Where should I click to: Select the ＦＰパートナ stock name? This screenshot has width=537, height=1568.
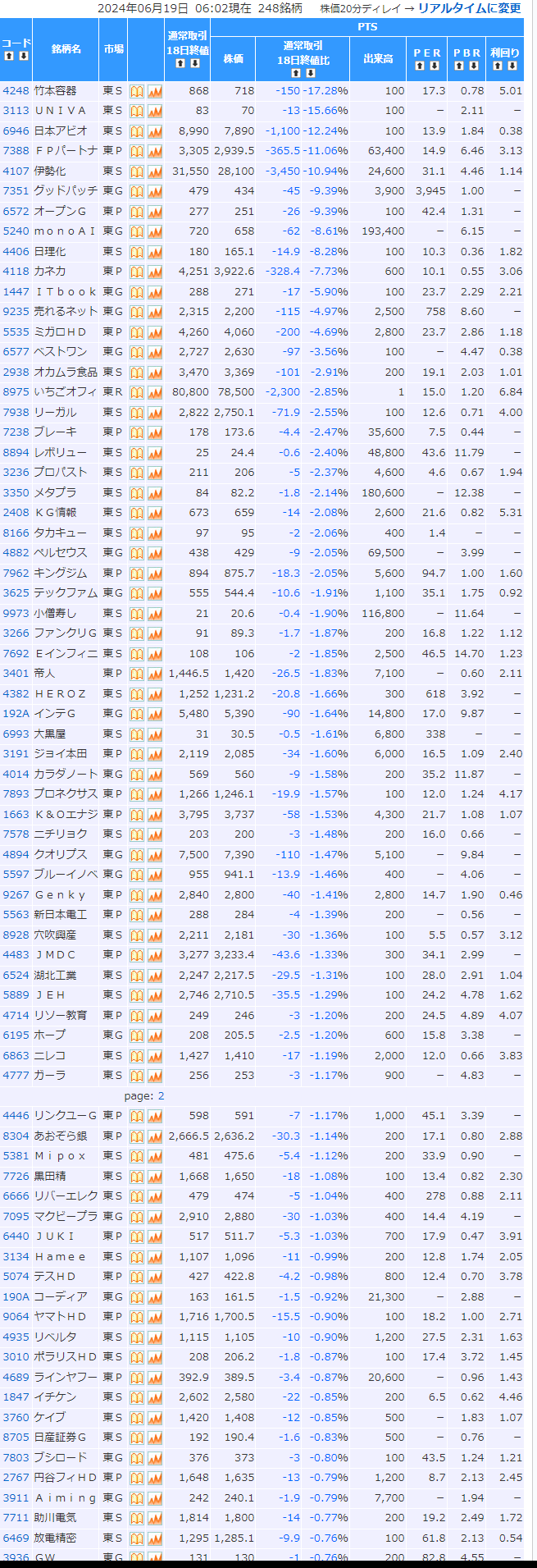[66, 151]
